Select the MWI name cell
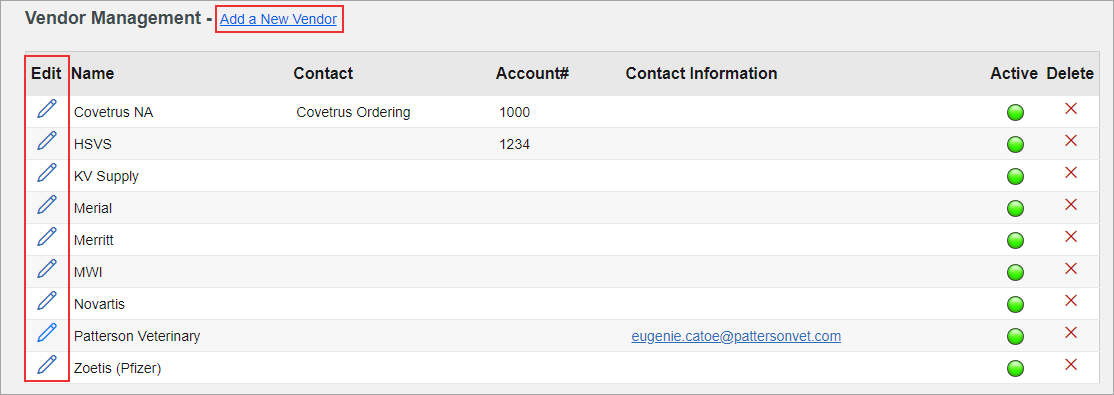Screen dimensions: 1114x395 point(89,272)
